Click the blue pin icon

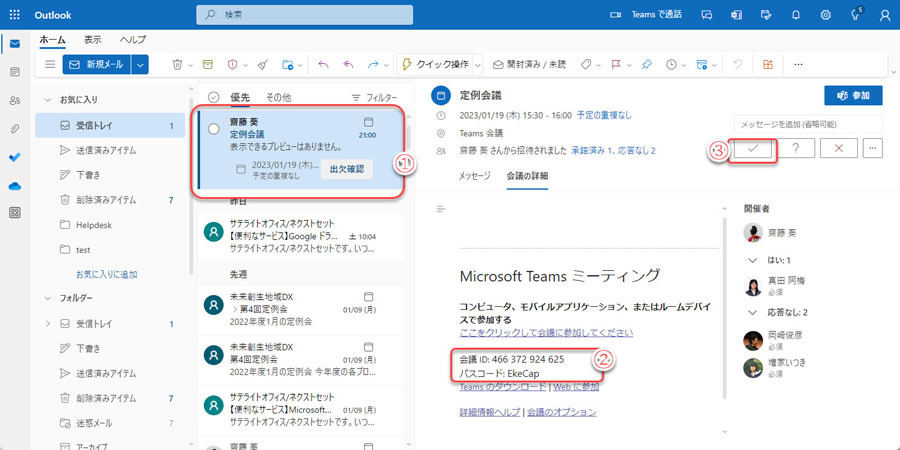point(646,65)
